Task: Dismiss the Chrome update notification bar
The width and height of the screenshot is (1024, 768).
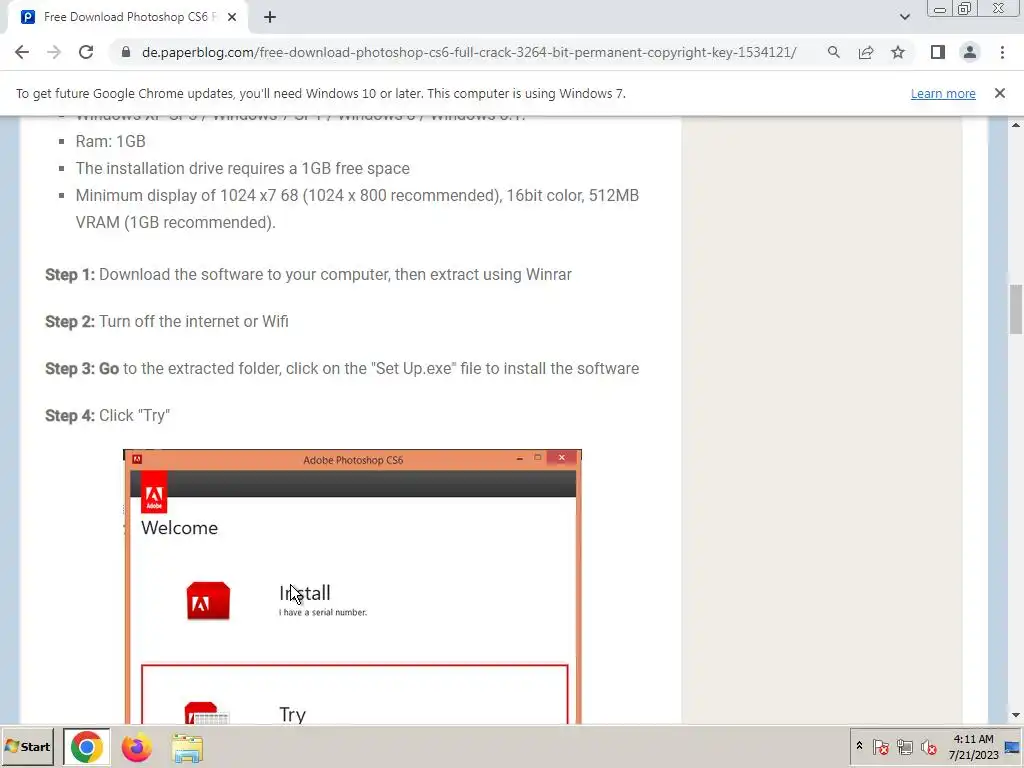Action: coord(1000,93)
